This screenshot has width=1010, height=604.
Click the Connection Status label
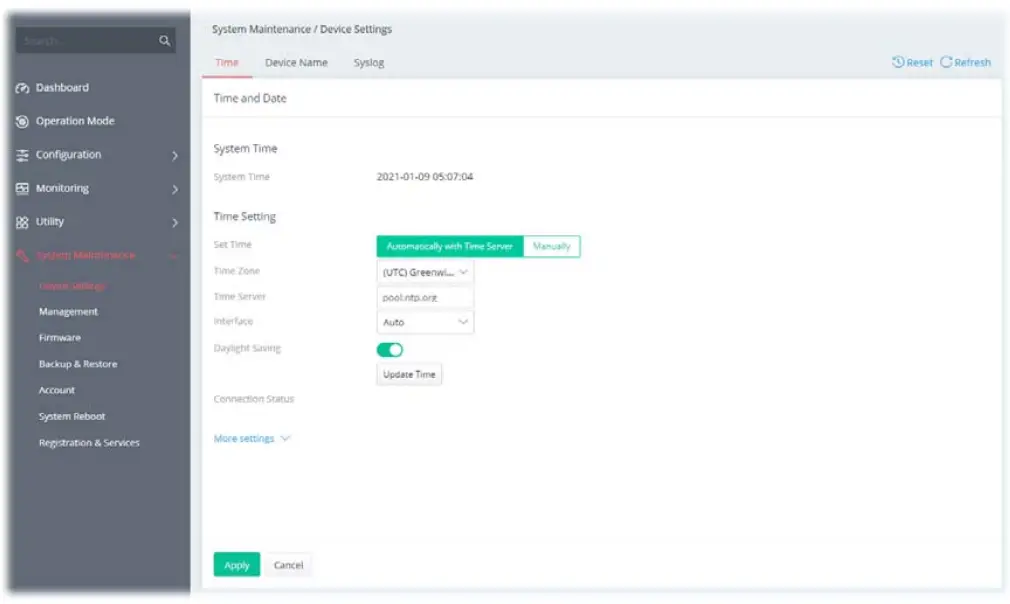(x=254, y=399)
